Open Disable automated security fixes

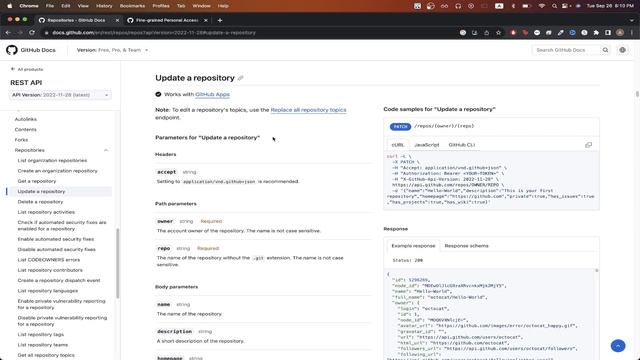click(x=56, y=249)
